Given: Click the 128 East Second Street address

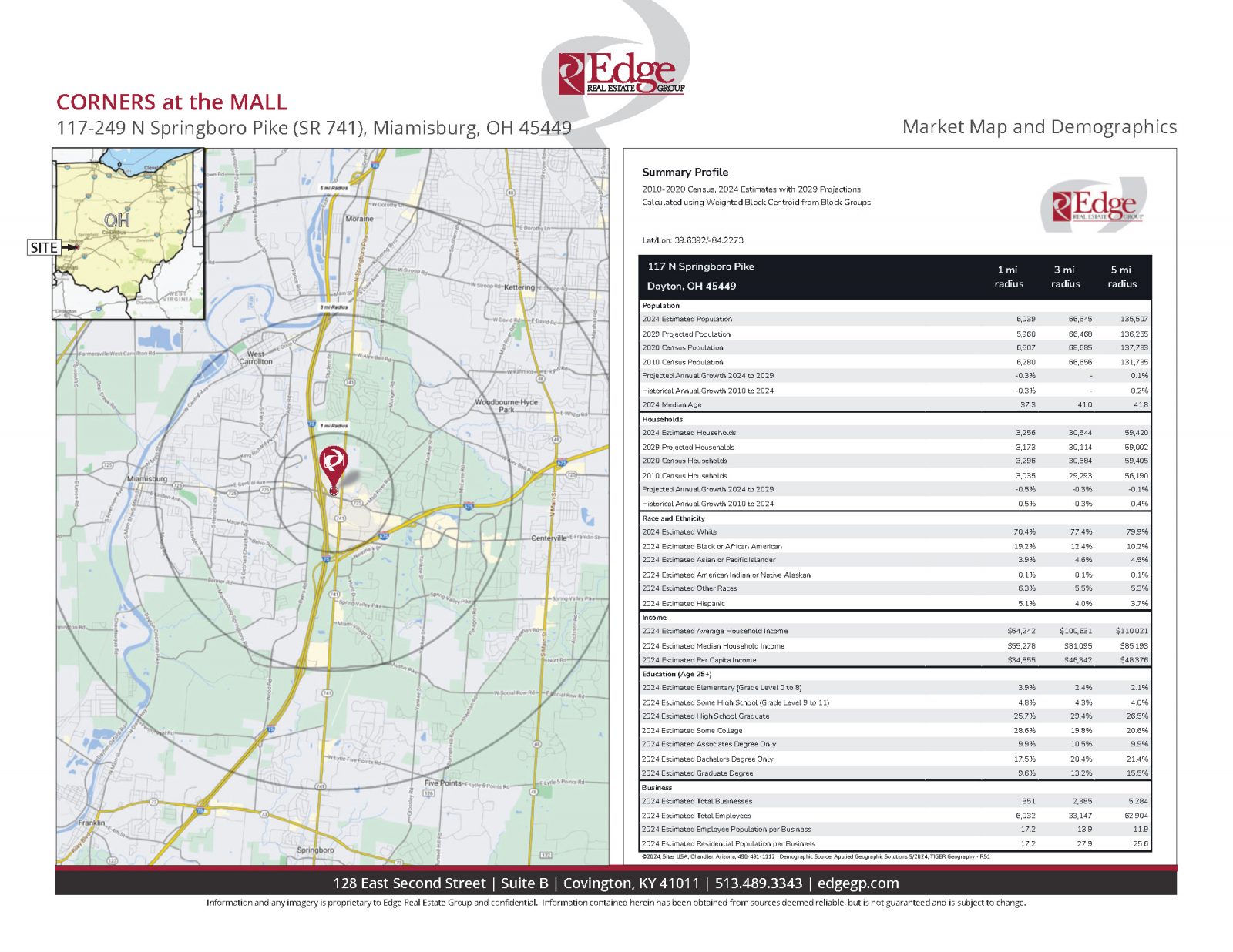Looking at the screenshot, I should [x=409, y=883].
